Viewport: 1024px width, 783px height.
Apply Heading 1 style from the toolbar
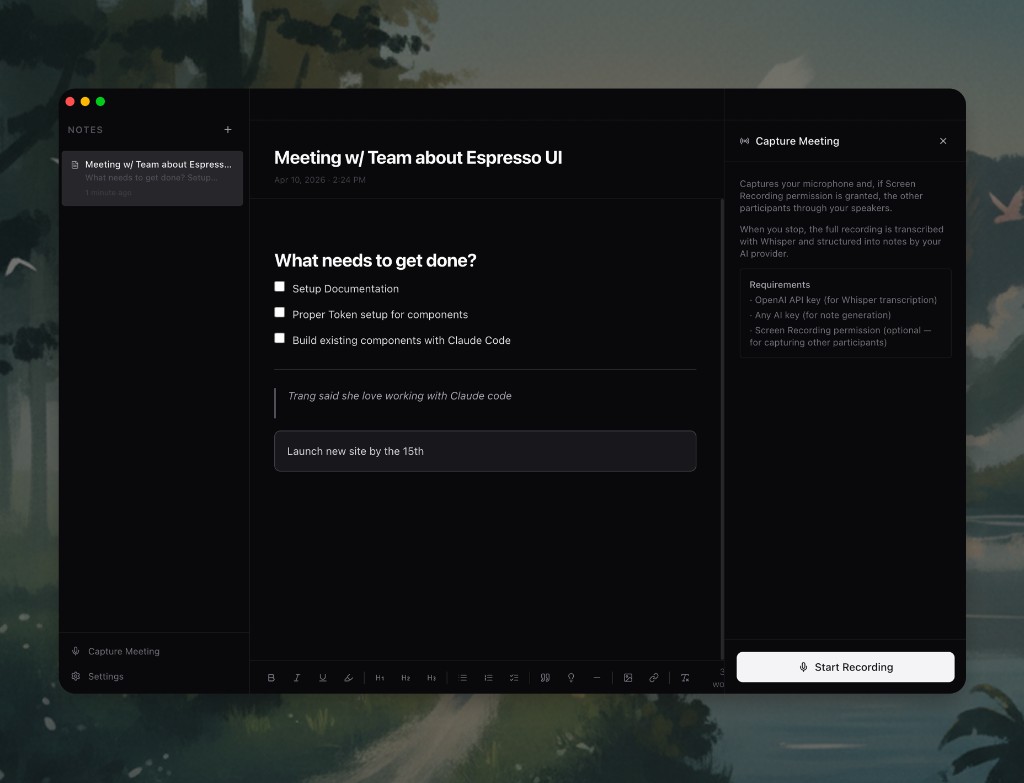point(380,677)
